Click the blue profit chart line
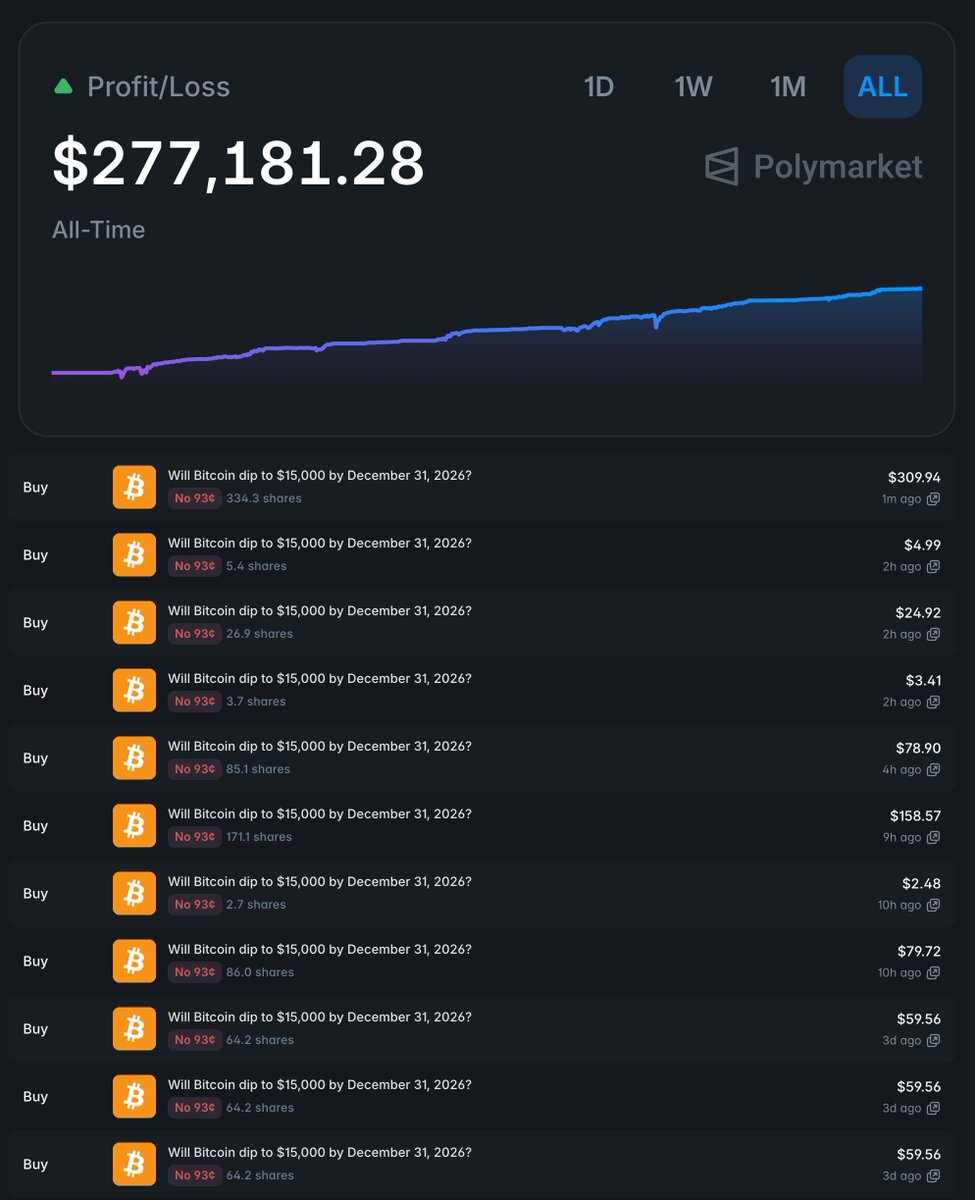Viewport: 975px width, 1200px height. click(x=487, y=330)
